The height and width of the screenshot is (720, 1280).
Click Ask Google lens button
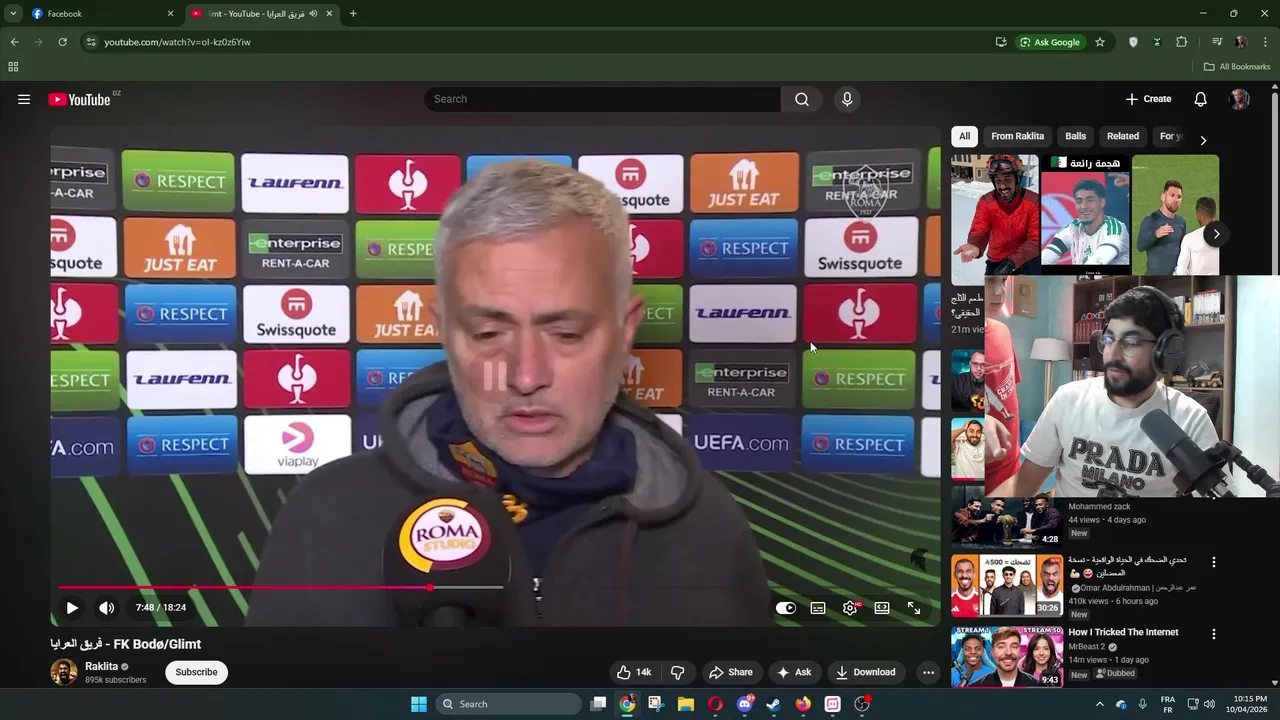[1050, 42]
